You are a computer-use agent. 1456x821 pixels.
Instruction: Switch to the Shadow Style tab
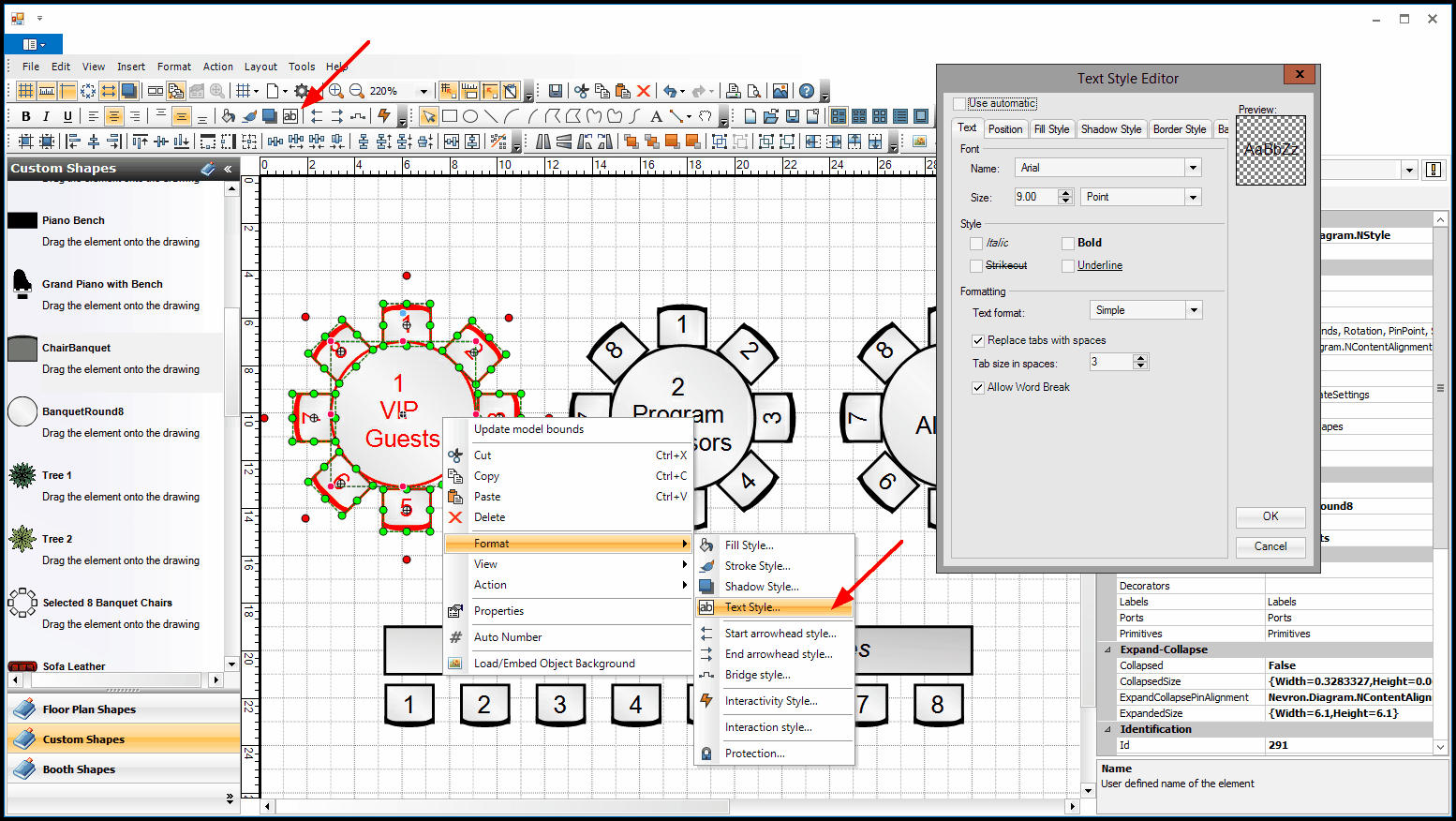click(x=1111, y=129)
